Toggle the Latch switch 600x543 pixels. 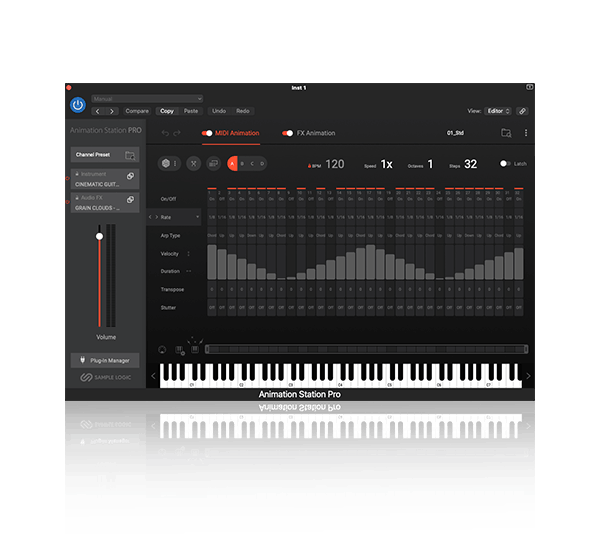[x=505, y=164]
